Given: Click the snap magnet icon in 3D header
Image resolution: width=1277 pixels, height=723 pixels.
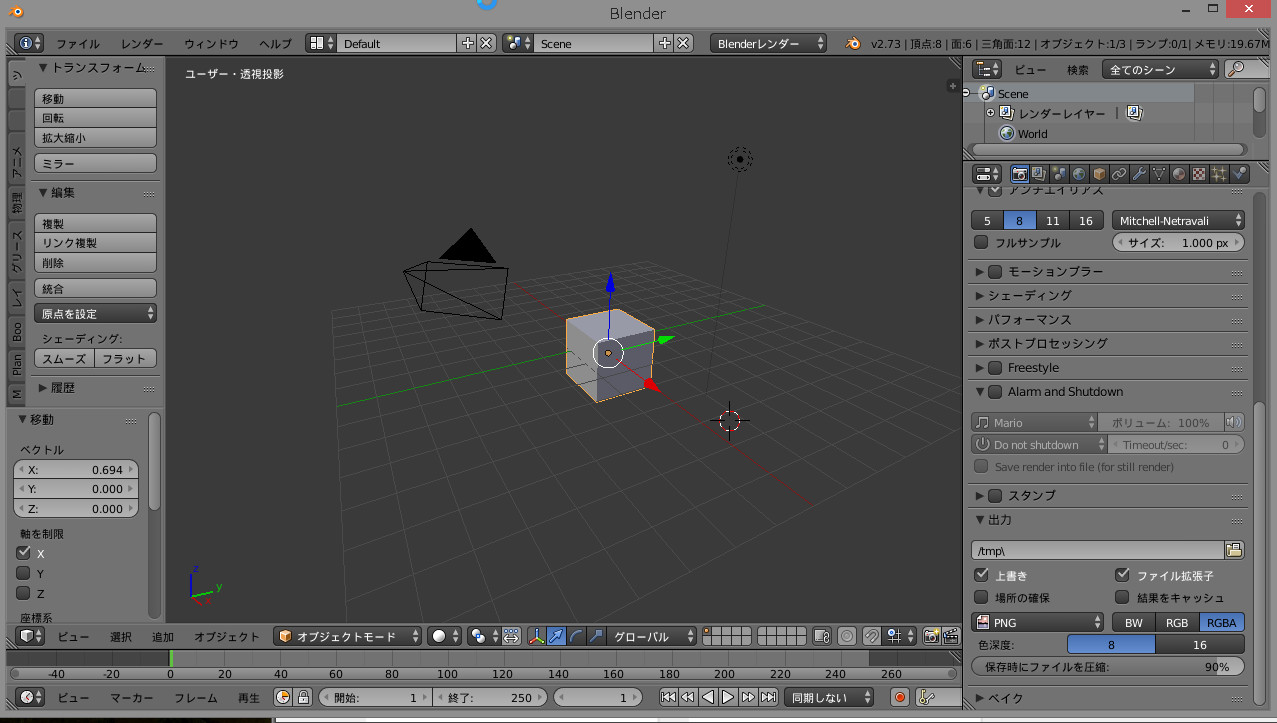Looking at the screenshot, I should (871, 636).
